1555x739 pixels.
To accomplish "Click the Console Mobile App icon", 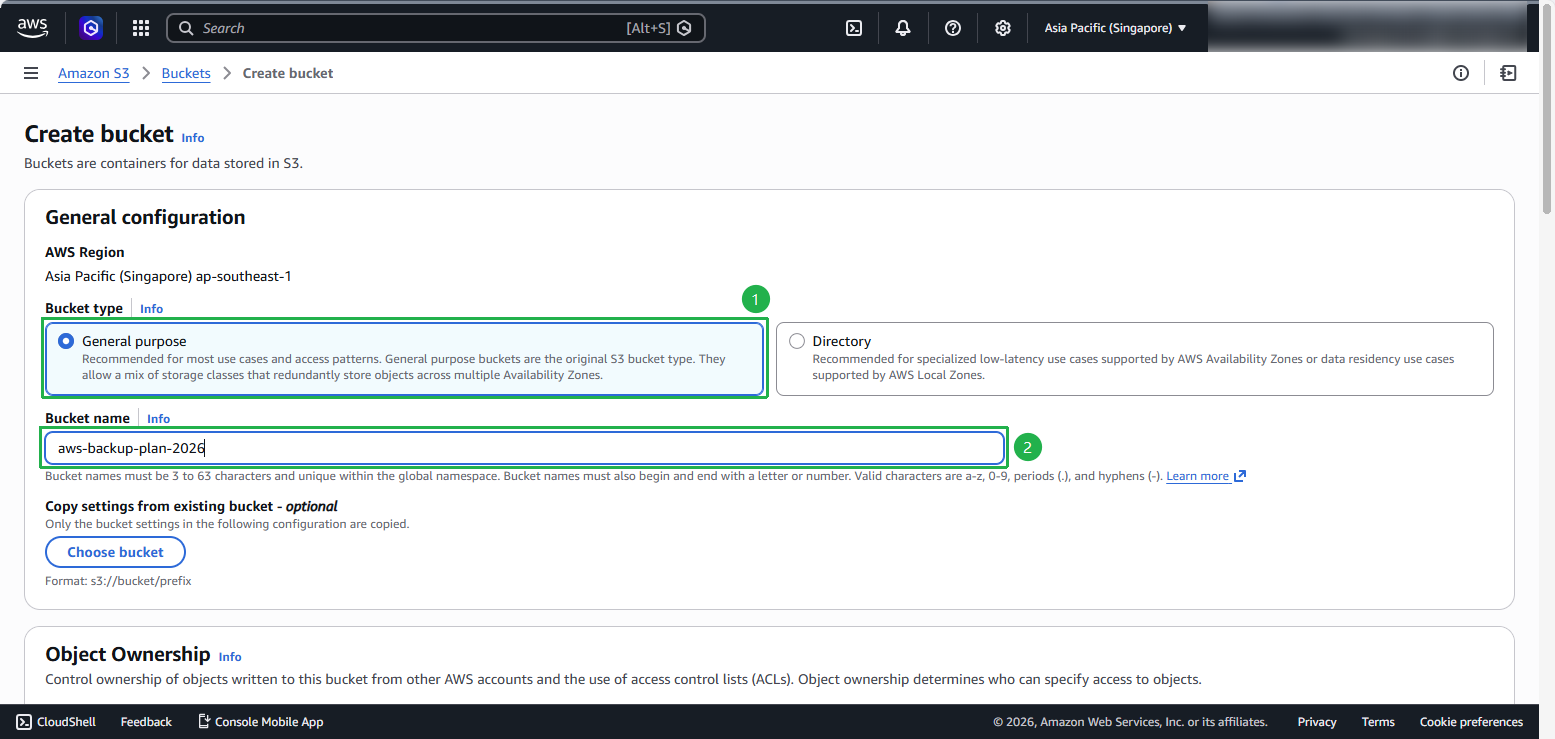I will 204,722.
